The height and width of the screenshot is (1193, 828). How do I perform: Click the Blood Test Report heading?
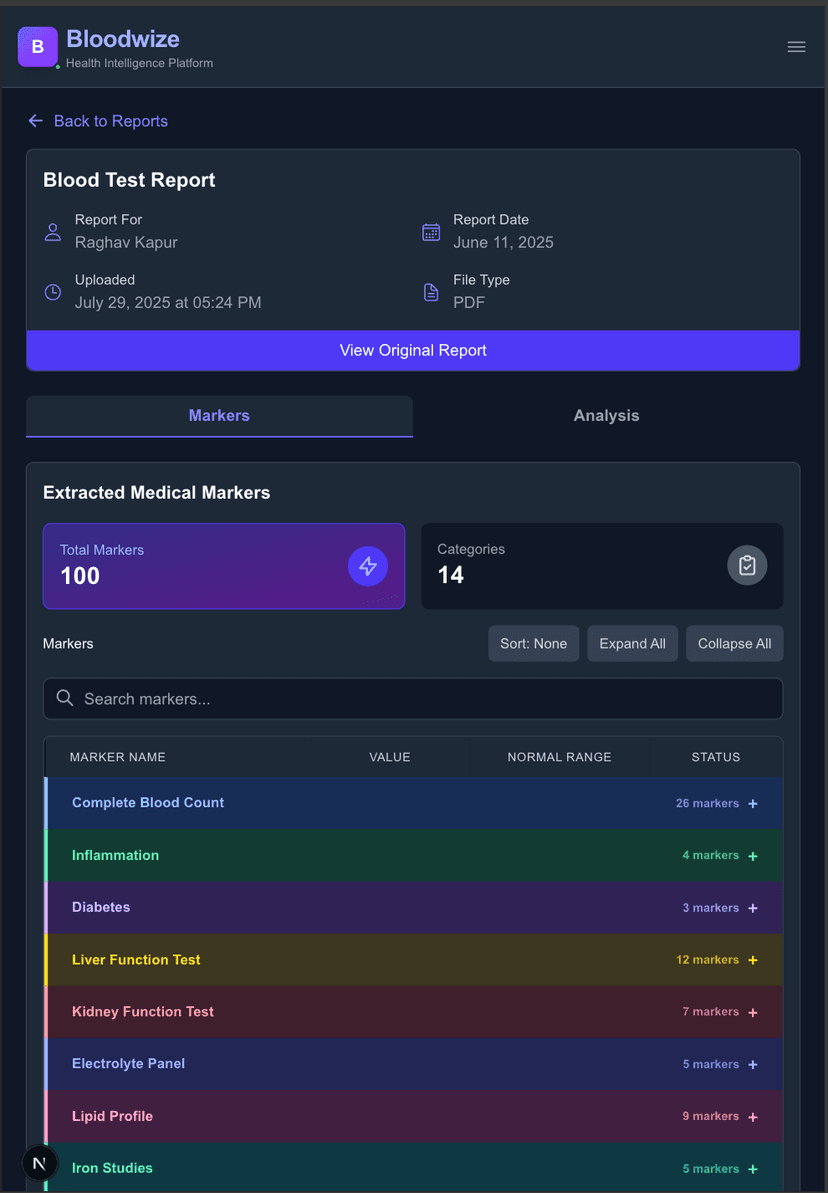129,180
